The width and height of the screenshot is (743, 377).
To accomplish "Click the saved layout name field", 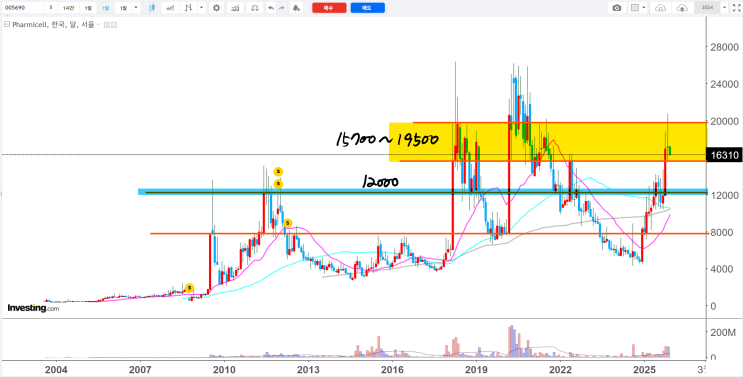I will (x=707, y=8).
